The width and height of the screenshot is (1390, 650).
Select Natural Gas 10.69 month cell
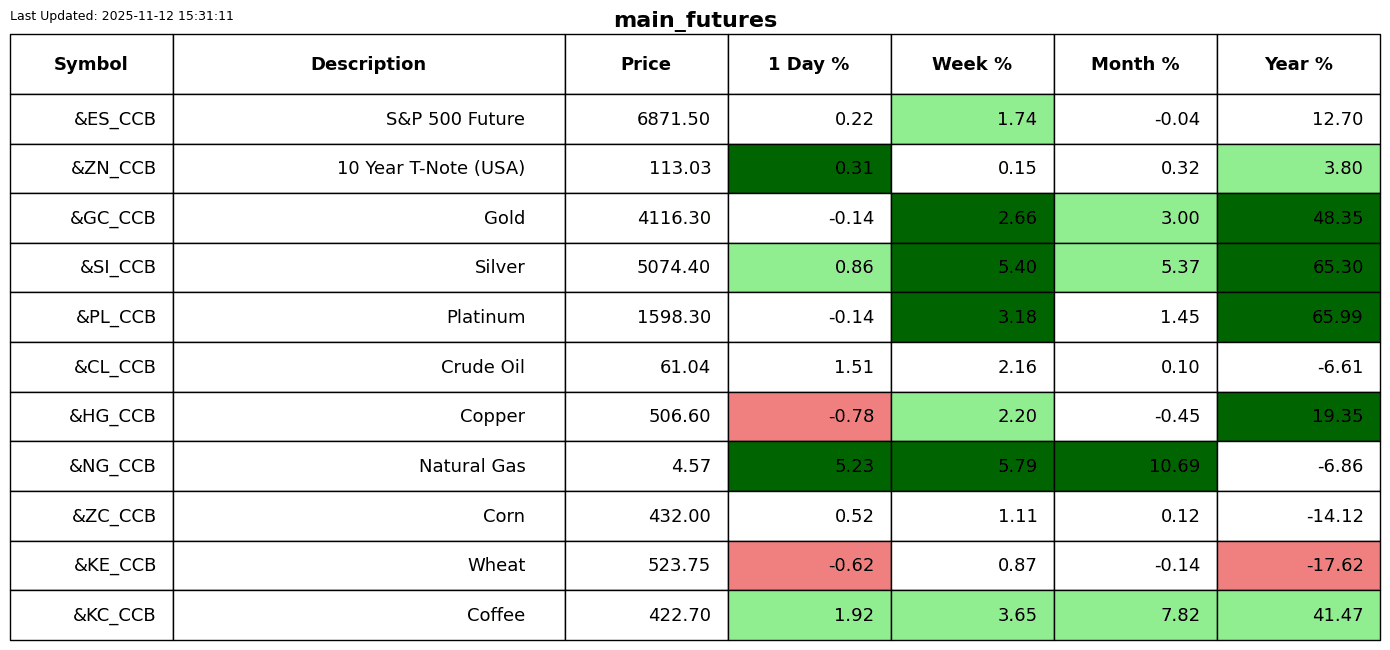[1135, 466]
